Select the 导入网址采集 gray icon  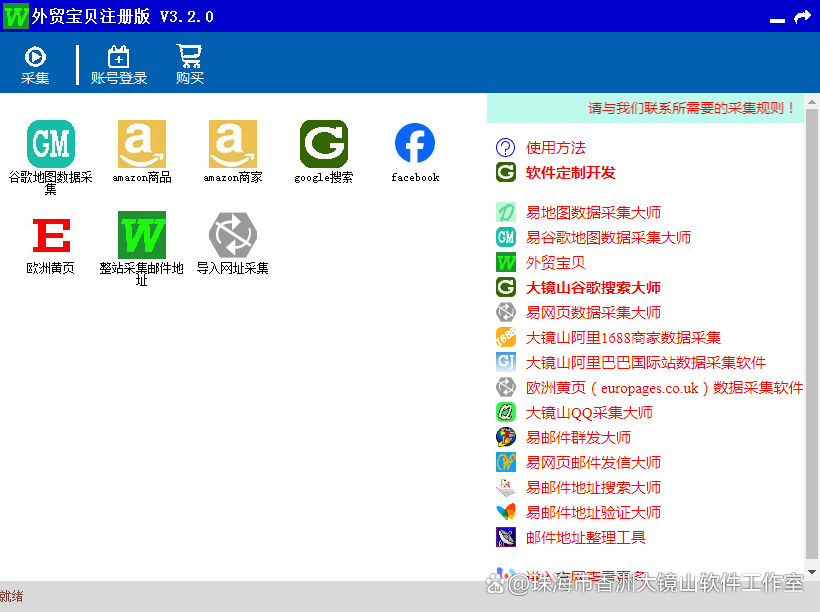[x=232, y=236]
